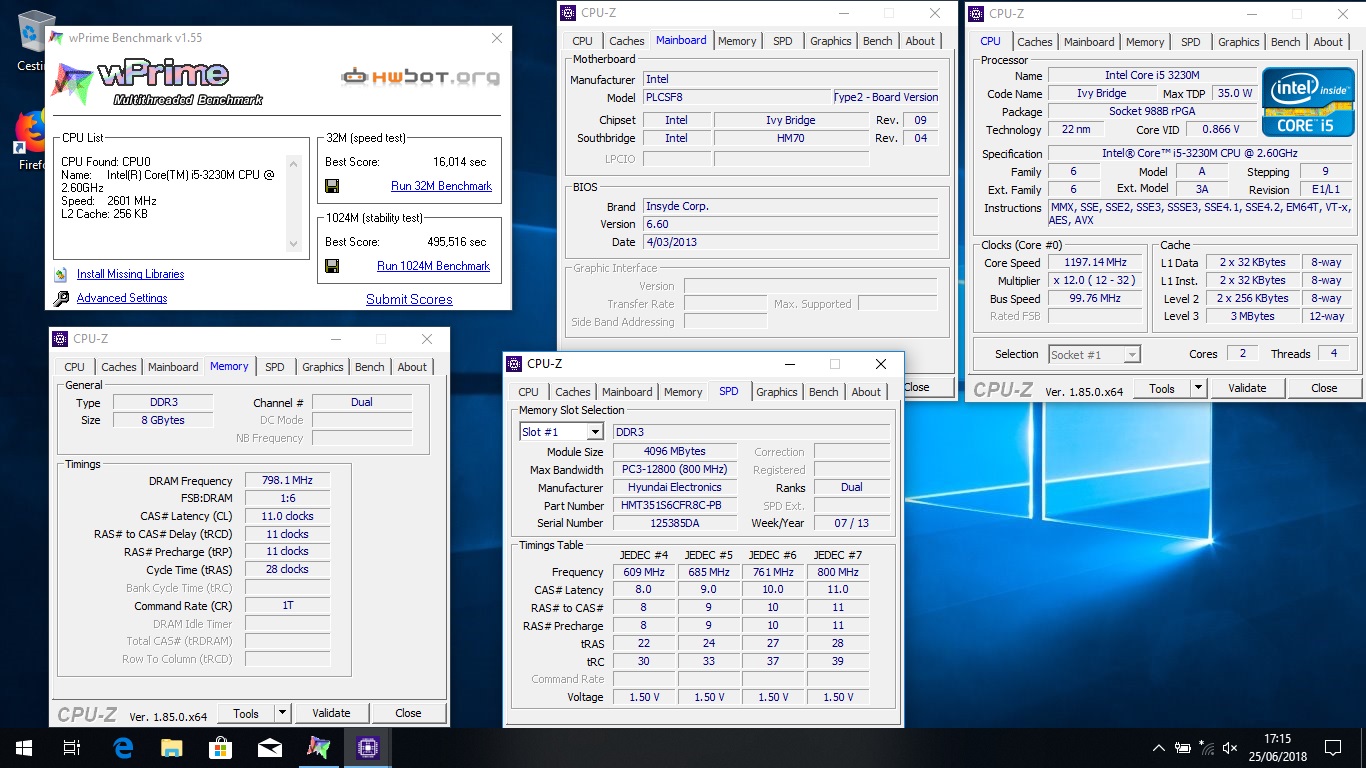This screenshot has height=768, width=1366.
Task: Click the Core Speed value 1197.14 MHz
Action: click(x=1094, y=263)
